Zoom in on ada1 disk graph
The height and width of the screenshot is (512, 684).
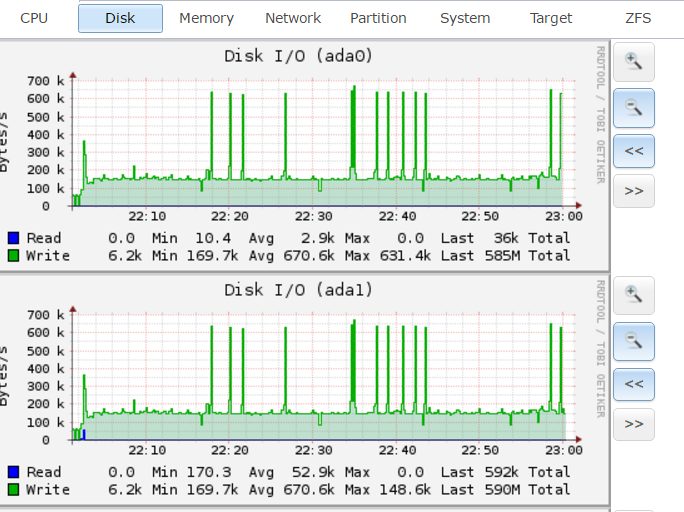tap(634, 295)
